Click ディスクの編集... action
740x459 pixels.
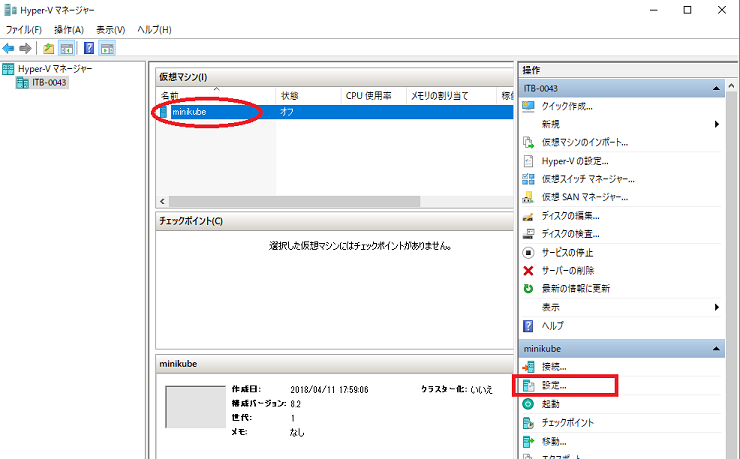click(570, 216)
